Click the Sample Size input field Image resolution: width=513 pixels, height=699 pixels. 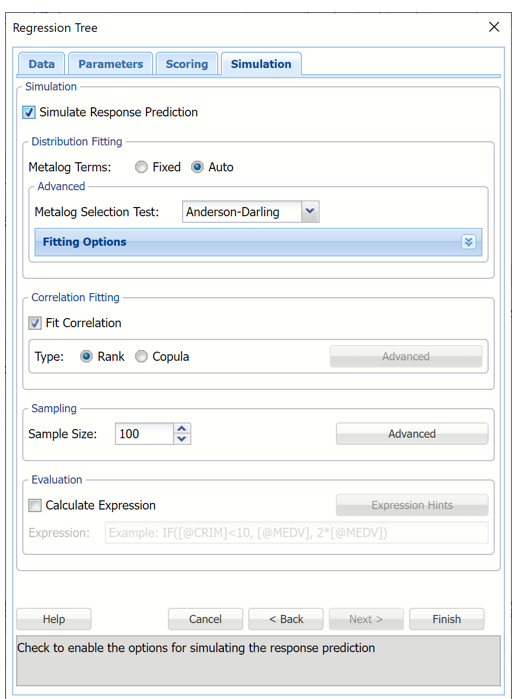click(x=144, y=434)
